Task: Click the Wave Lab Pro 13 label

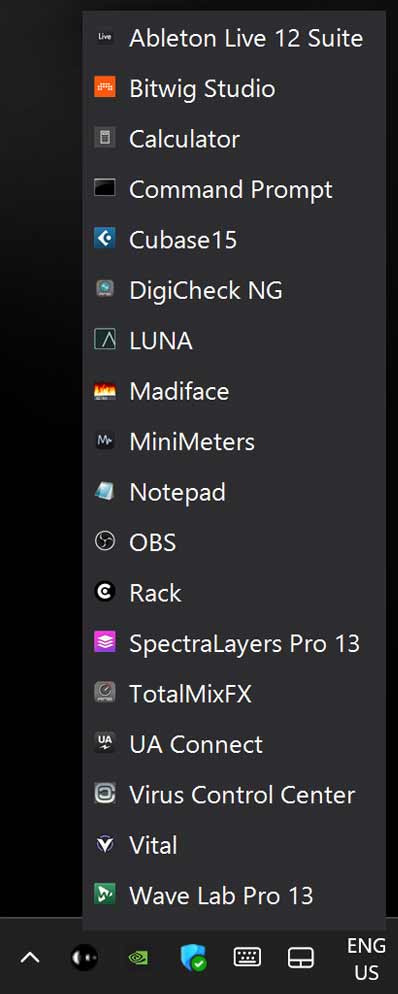Action: pyautogui.click(x=221, y=896)
